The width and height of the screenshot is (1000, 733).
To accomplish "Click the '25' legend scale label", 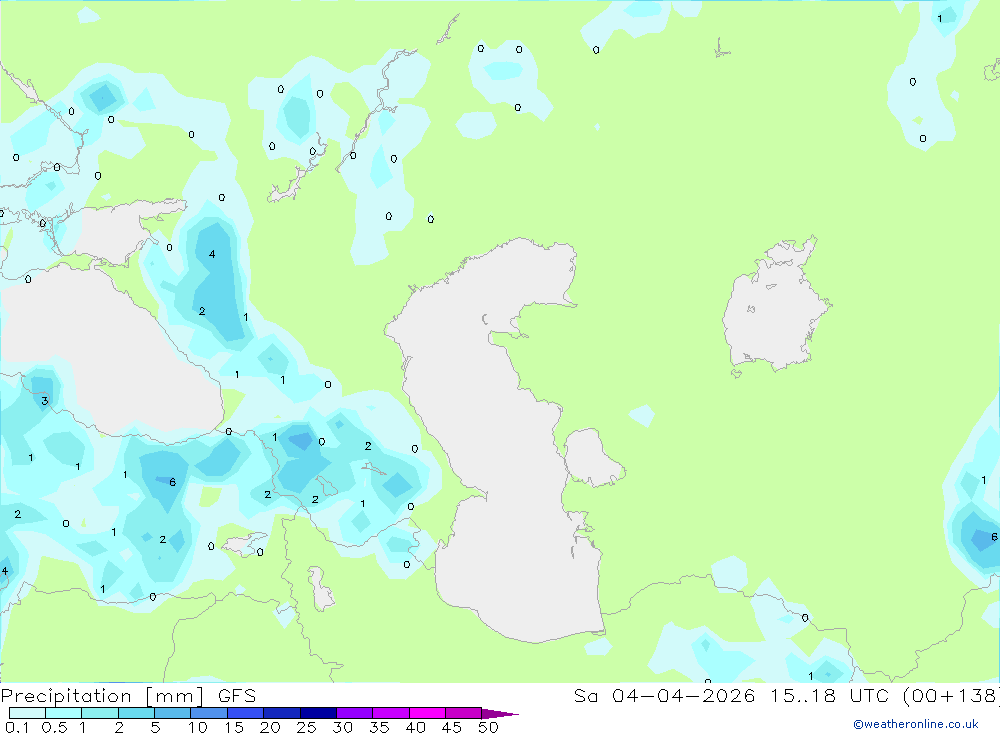I will [306, 727].
